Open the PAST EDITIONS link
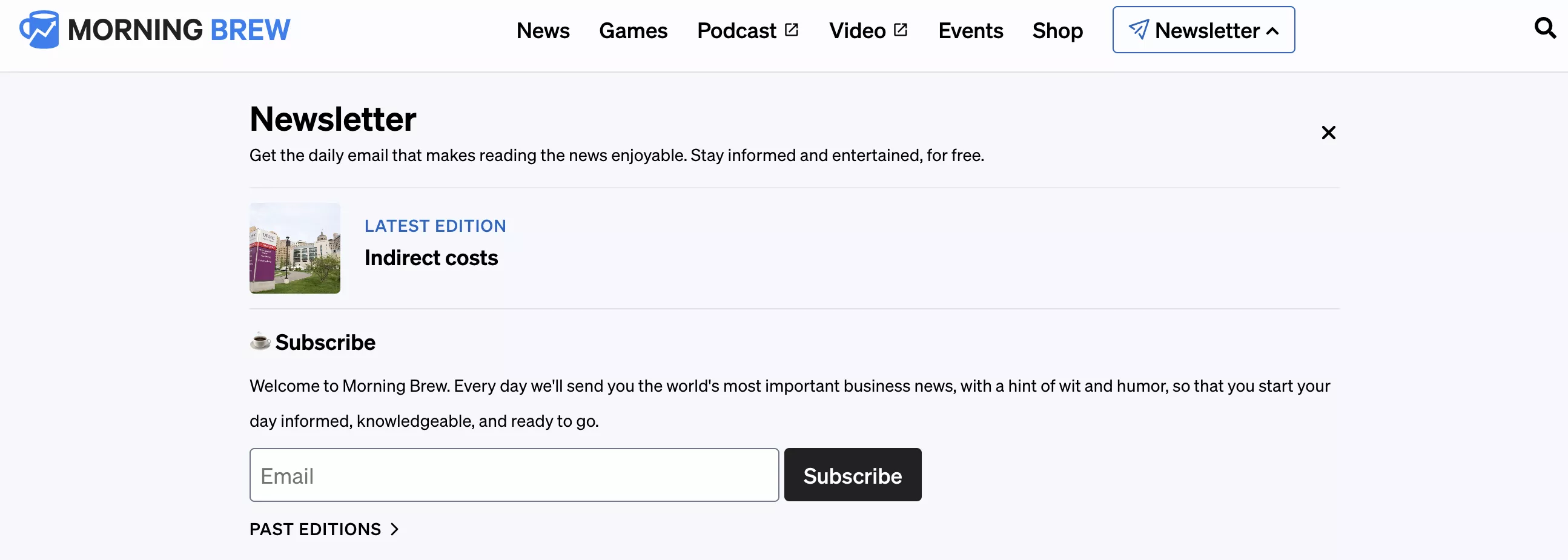The width and height of the screenshot is (1568, 560). coord(316,529)
